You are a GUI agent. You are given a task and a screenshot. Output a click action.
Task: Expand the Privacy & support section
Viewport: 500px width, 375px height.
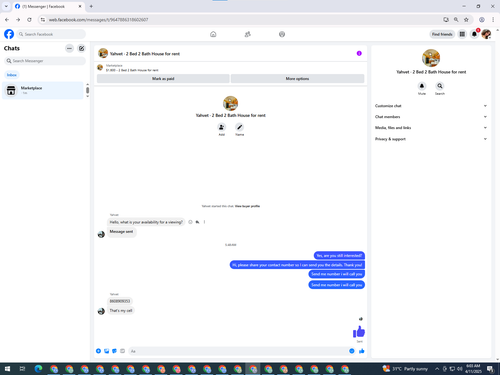click(x=431, y=139)
